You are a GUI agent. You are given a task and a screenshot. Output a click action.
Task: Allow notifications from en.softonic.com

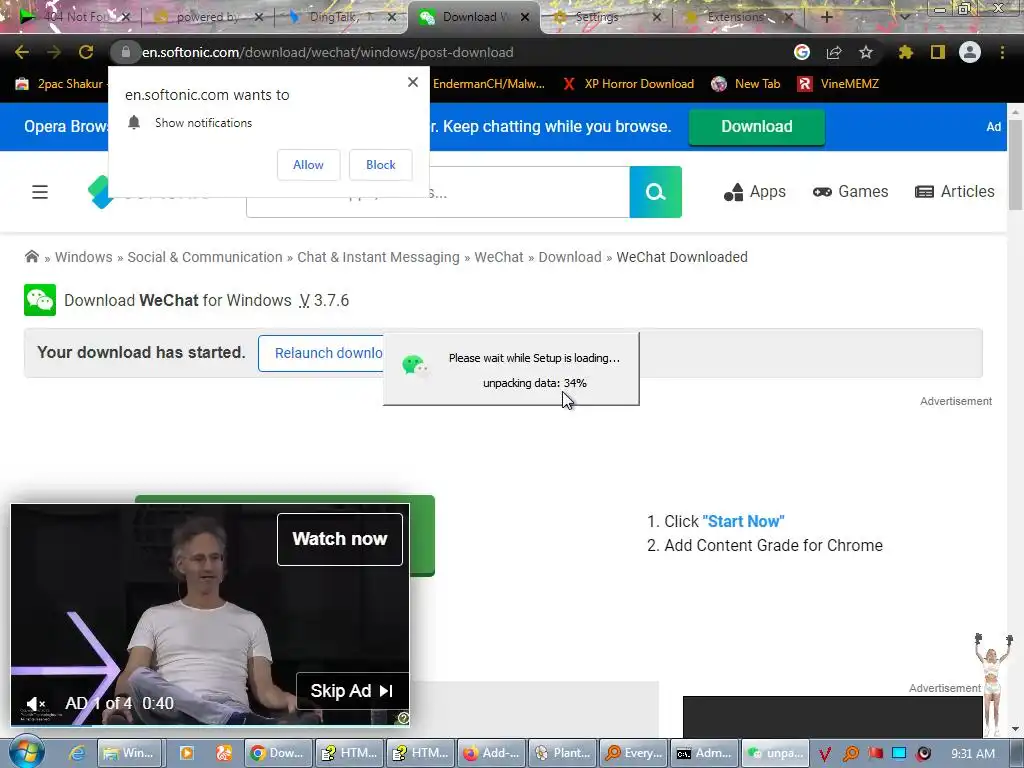[308, 165]
